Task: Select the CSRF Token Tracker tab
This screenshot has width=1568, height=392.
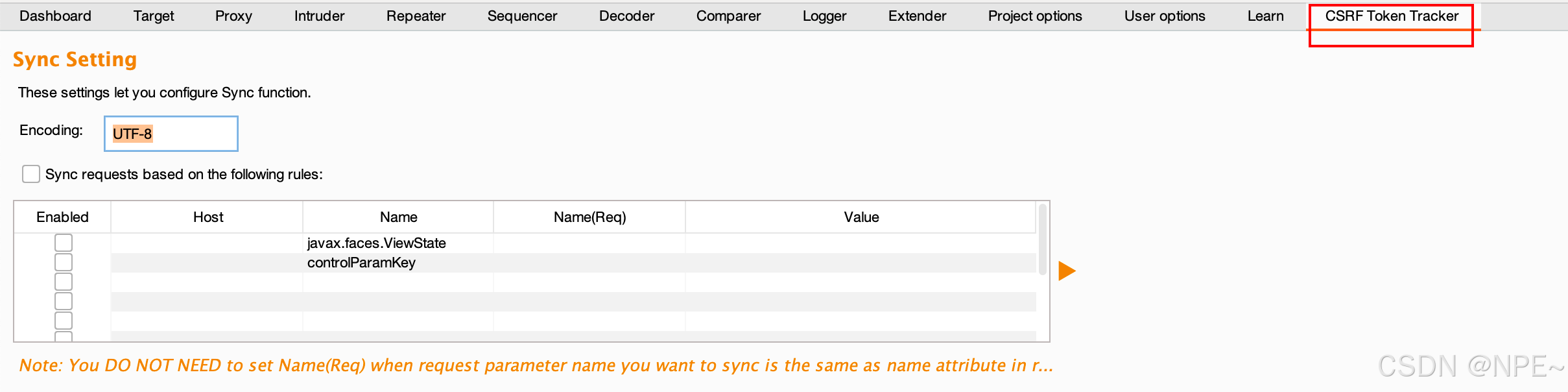Action: [1392, 16]
